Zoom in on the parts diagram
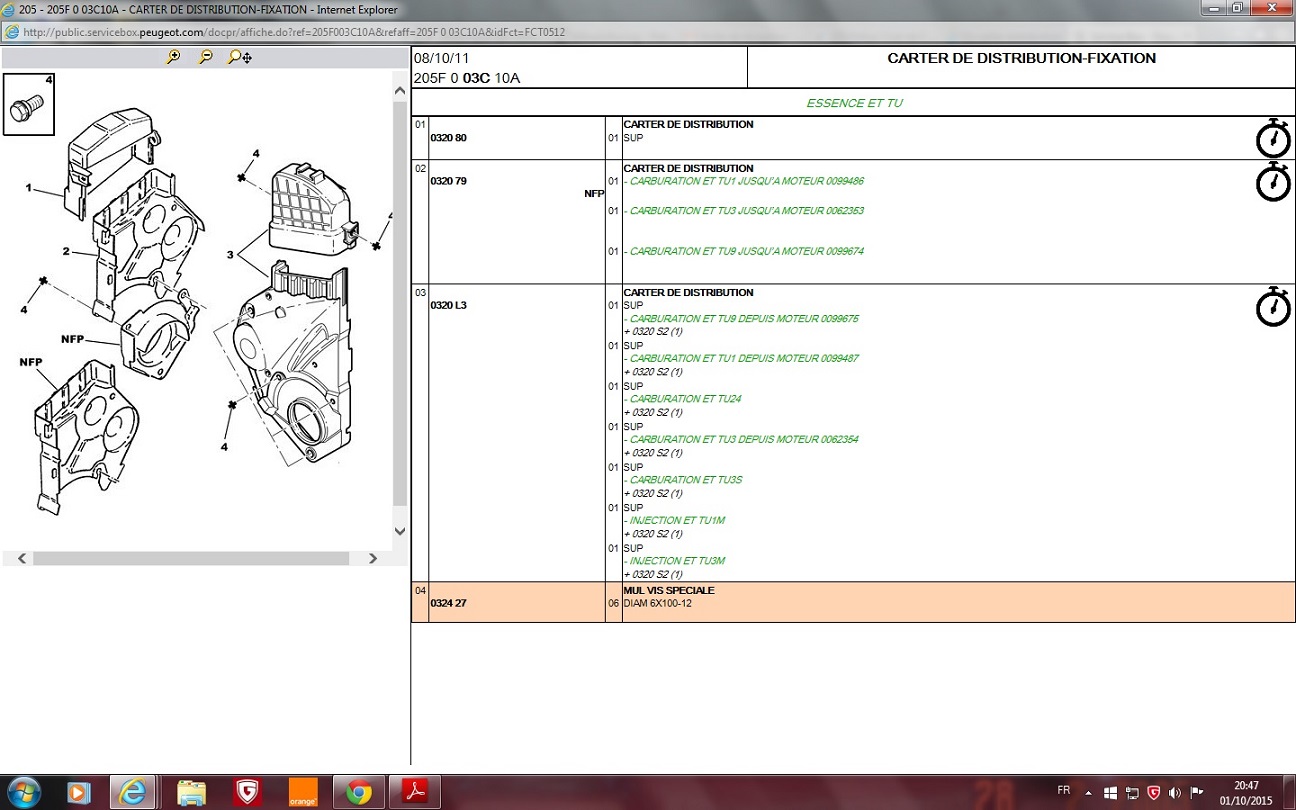This screenshot has height=810, width=1296. tap(173, 58)
